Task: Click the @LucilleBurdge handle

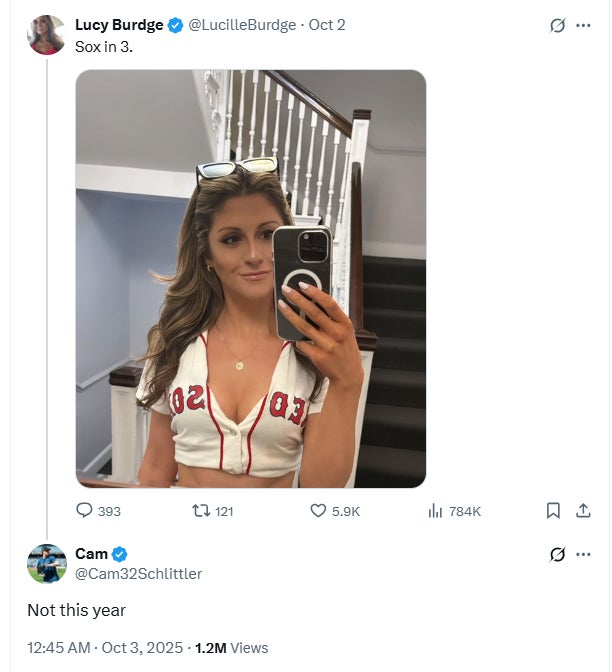Action: [242, 26]
